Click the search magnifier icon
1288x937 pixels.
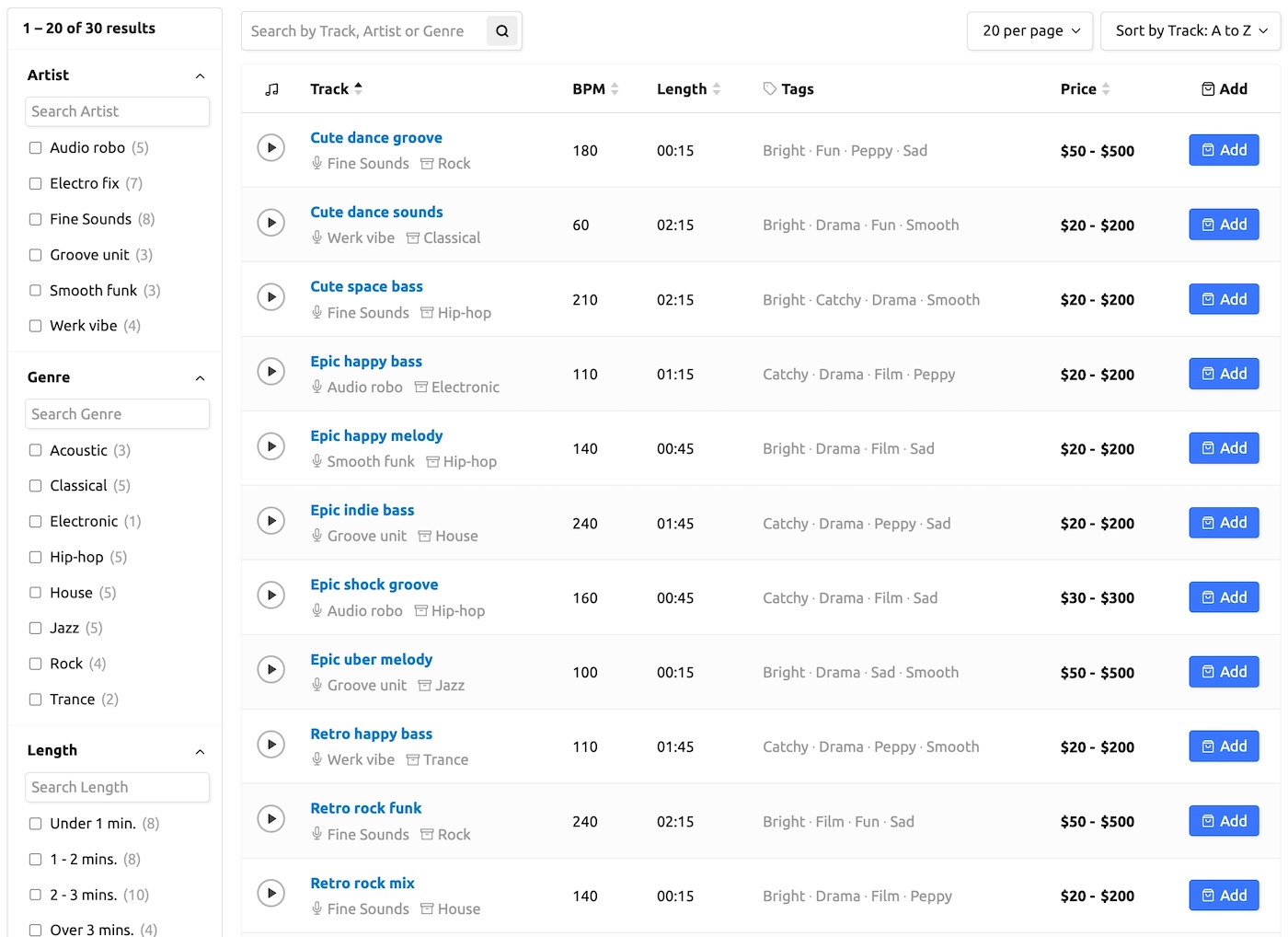[502, 30]
